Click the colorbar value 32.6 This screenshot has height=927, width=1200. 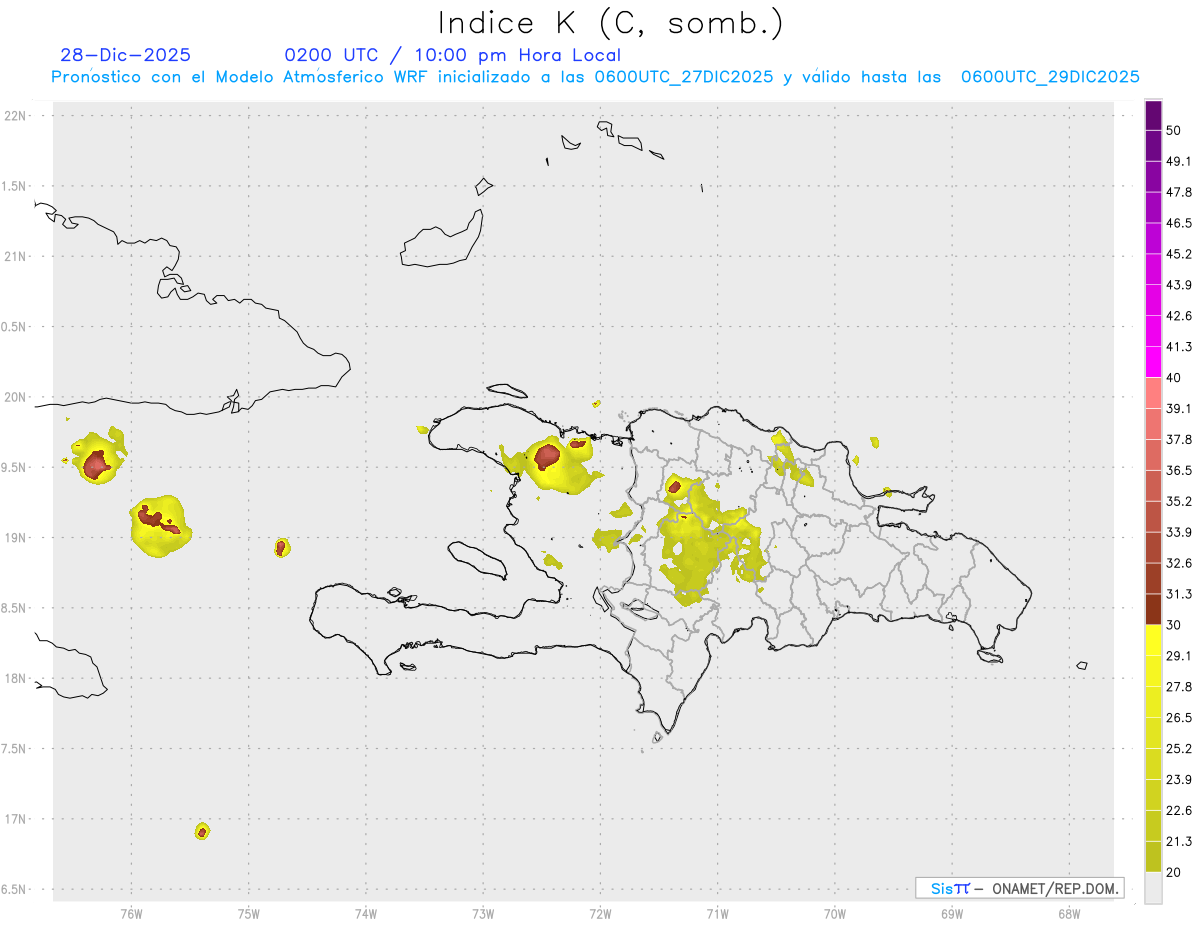pos(1179,563)
